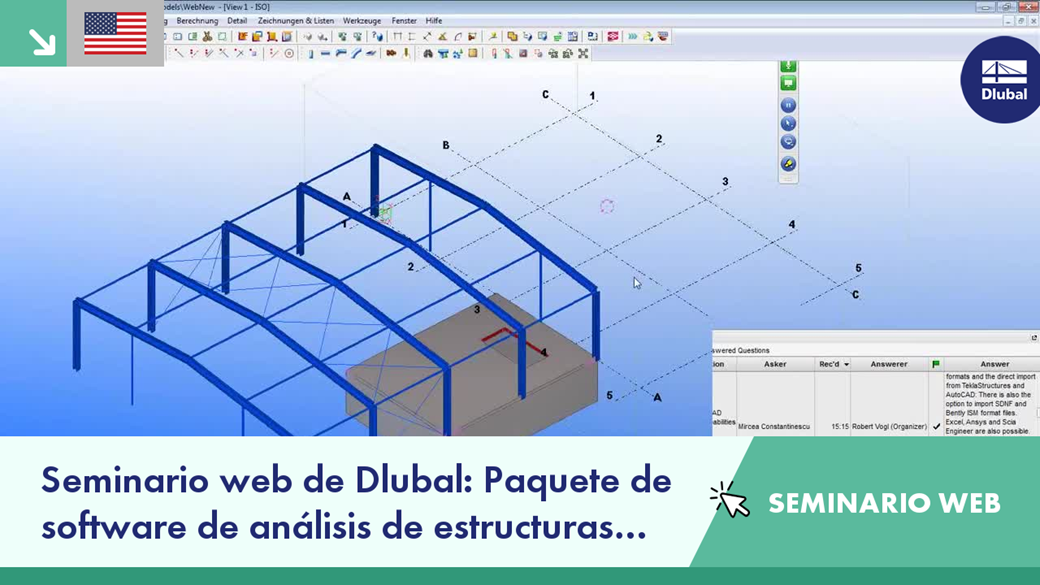
Task: Click the blue chat bubble round button
Action: pos(788,142)
